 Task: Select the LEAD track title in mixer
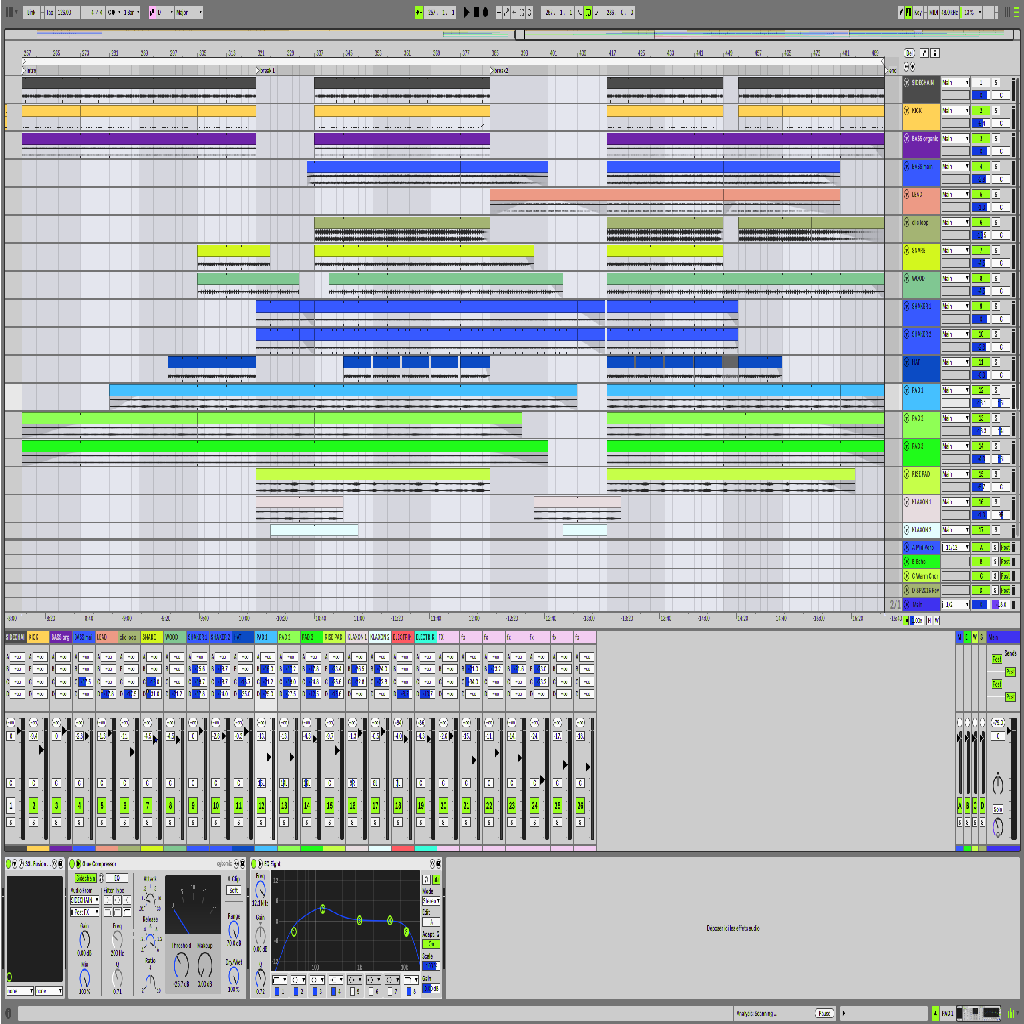(106, 637)
